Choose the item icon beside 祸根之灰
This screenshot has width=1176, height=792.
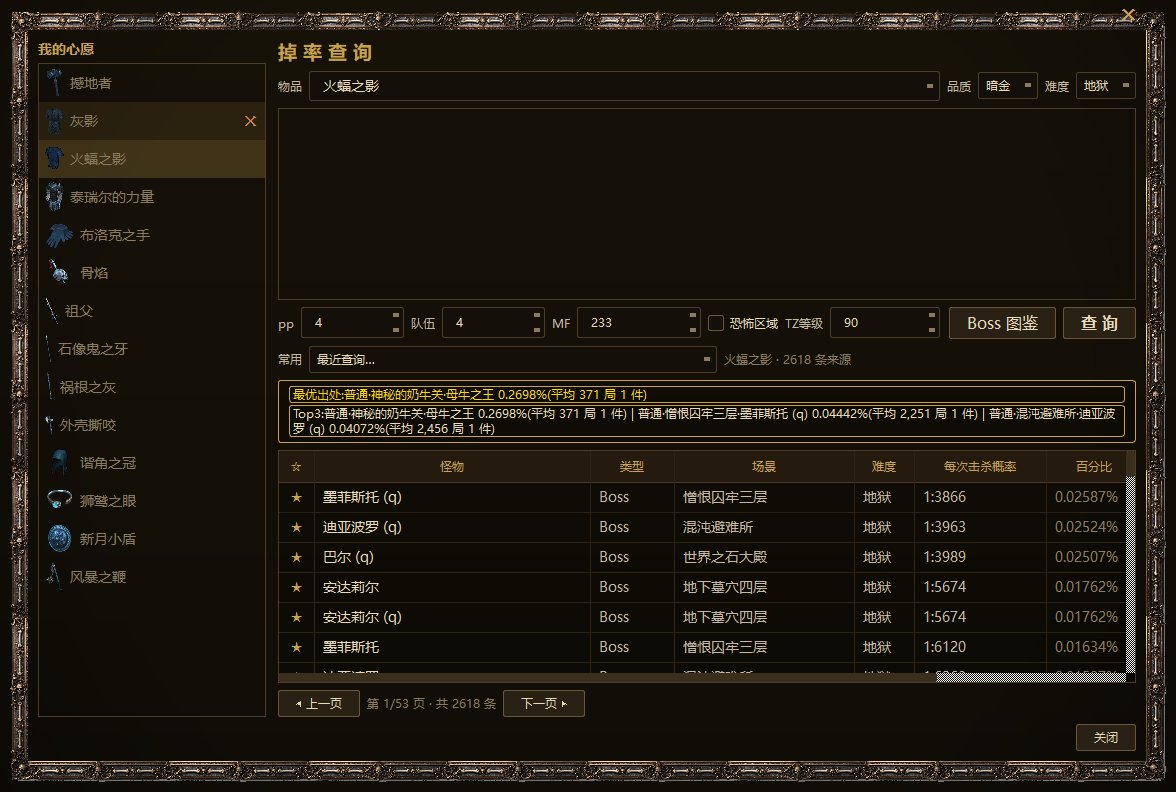pyautogui.click(x=50, y=387)
